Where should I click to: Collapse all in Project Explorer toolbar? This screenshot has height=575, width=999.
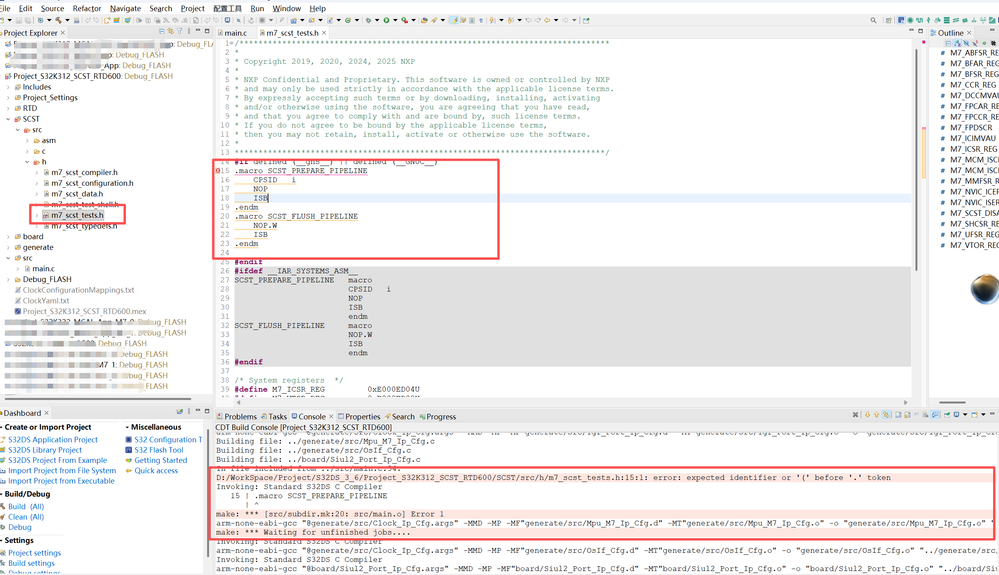[x=162, y=31]
